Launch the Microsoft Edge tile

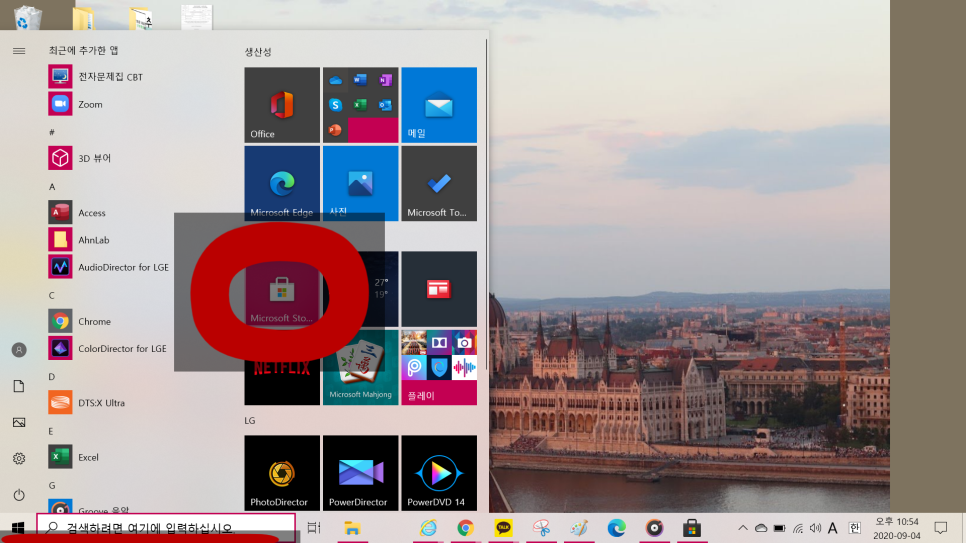[282, 183]
